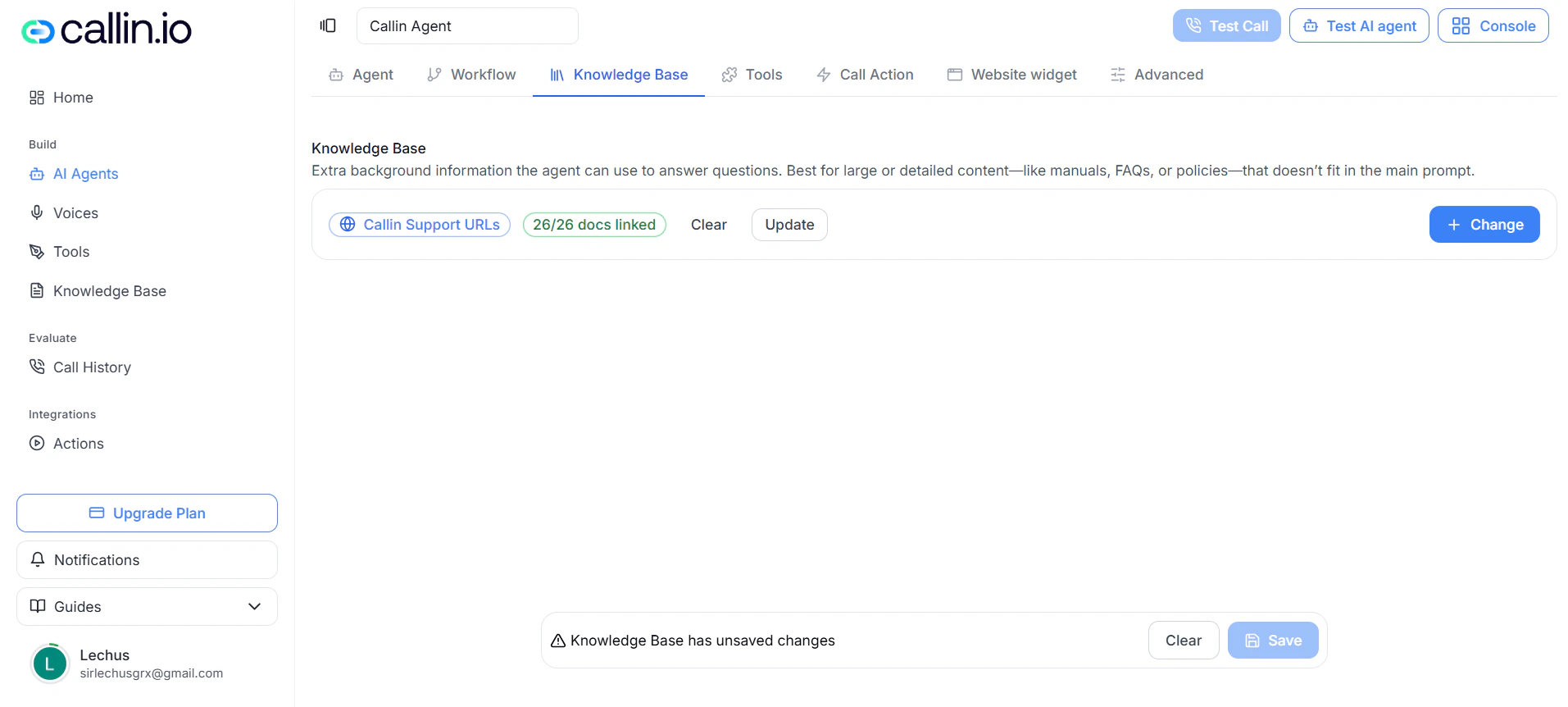This screenshot has height=707, width=1568.
Task: Click the Knowledge Base tab library icon
Action: pos(557,75)
